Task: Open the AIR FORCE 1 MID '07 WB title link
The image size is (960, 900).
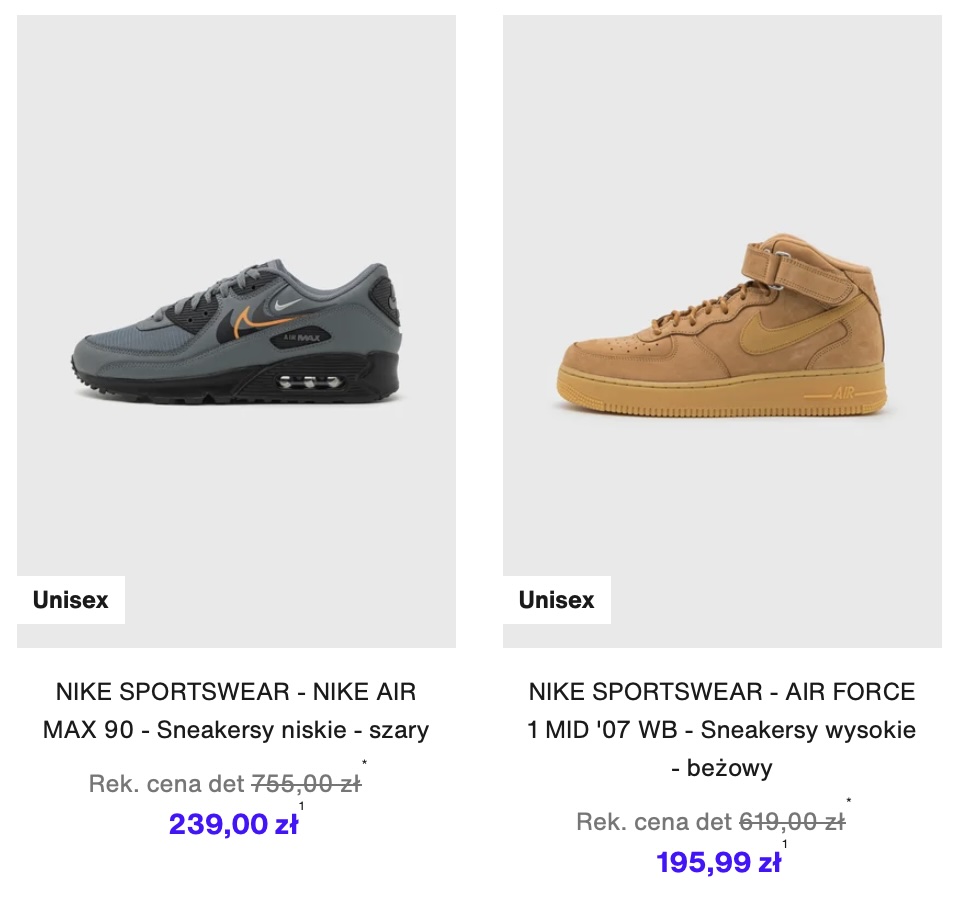Action: (x=722, y=730)
